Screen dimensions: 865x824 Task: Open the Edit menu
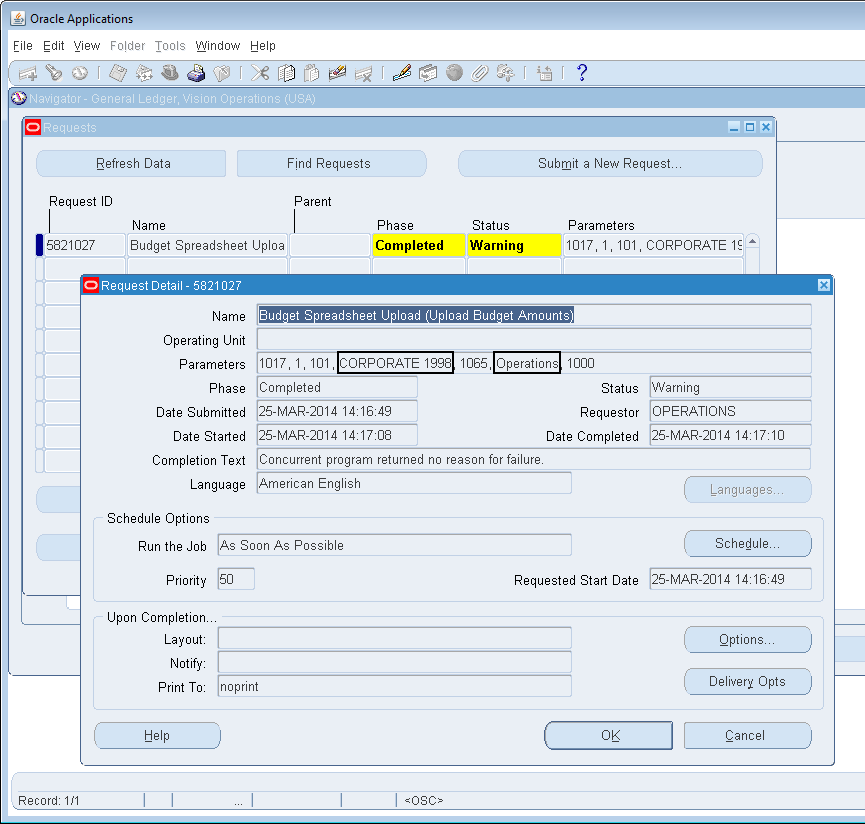[54, 46]
